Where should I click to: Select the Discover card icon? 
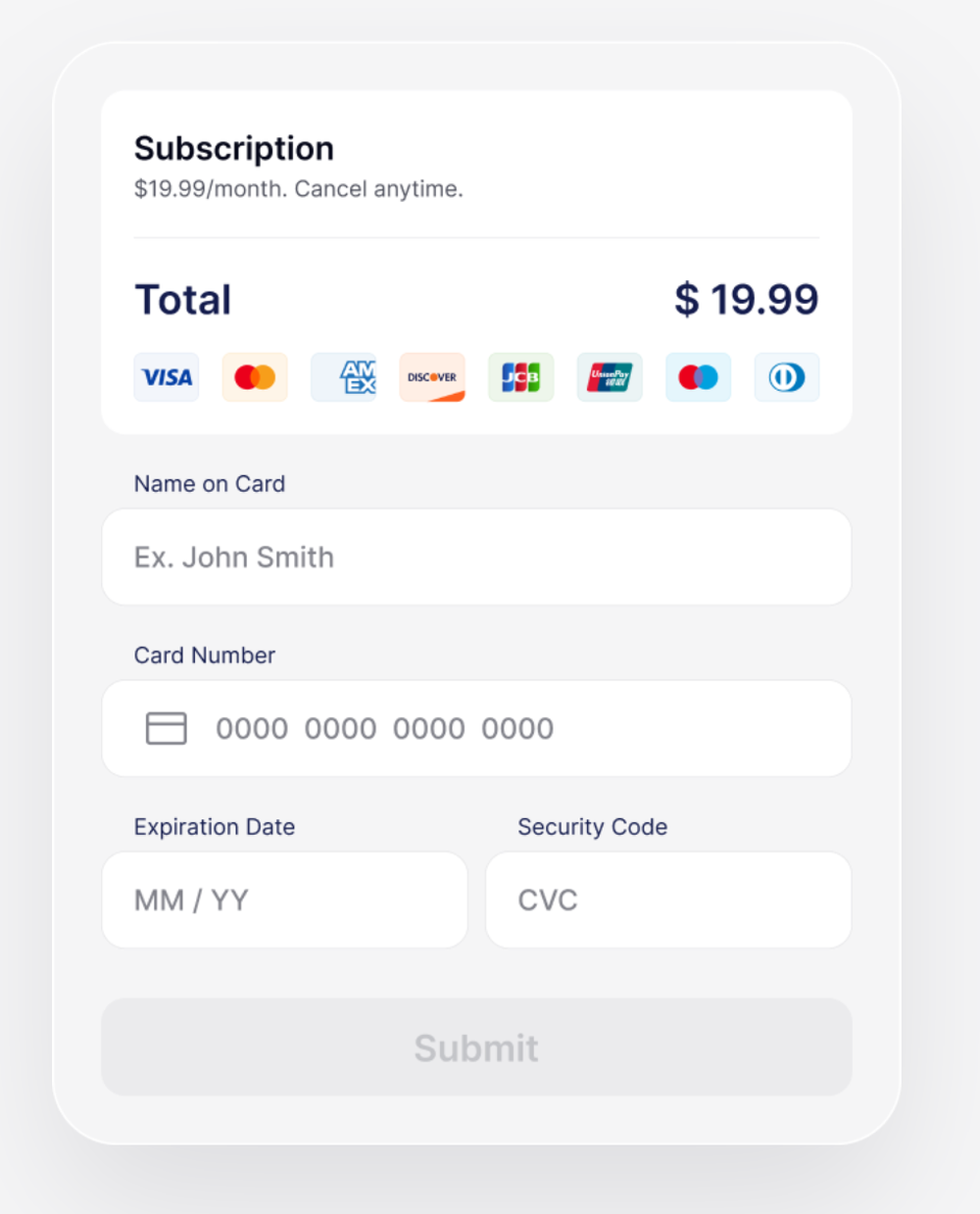431,377
